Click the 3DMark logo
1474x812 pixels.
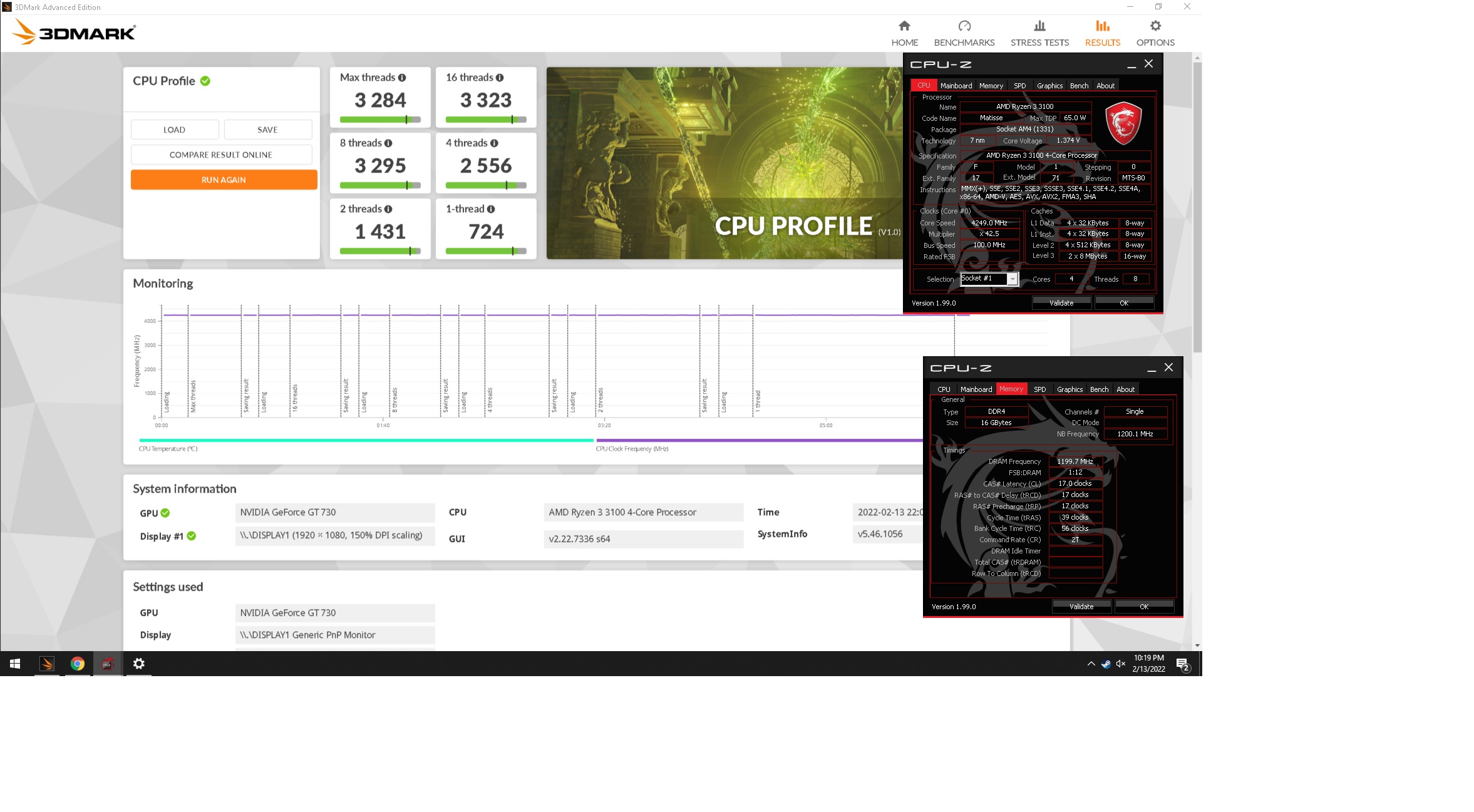(75, 32)
